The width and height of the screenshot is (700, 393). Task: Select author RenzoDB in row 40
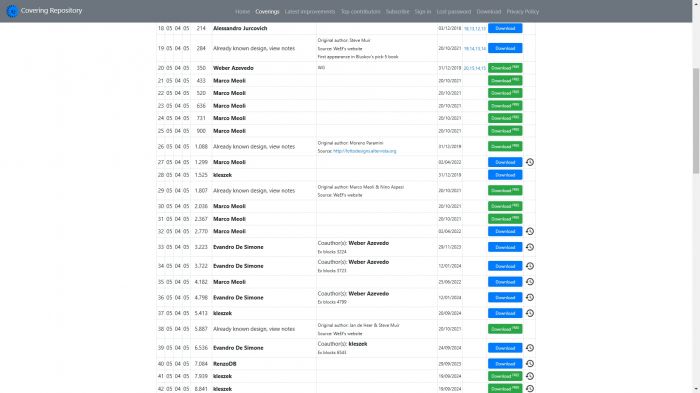225,364
